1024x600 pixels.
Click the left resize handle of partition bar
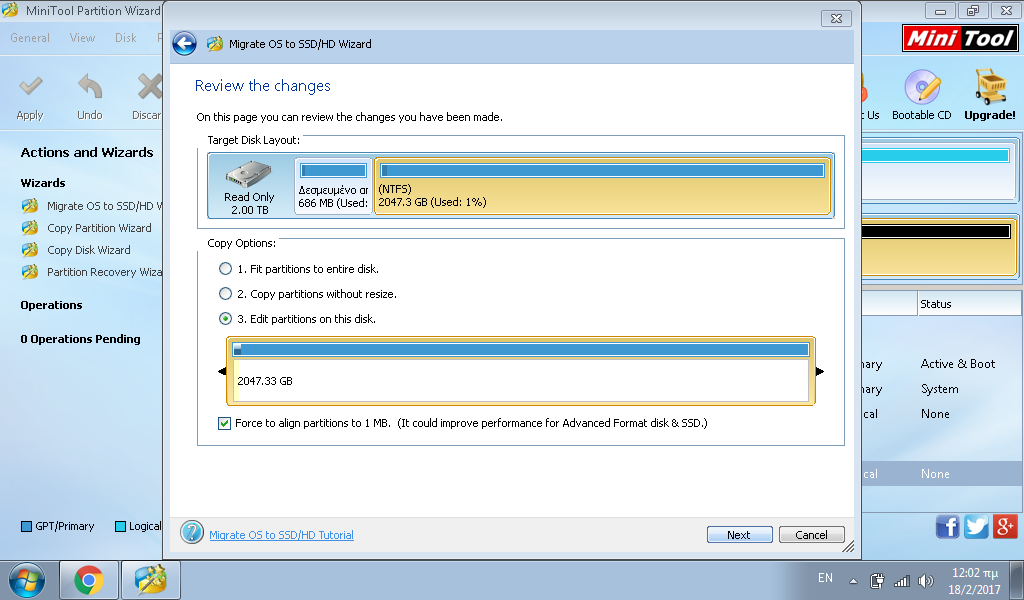222,371
